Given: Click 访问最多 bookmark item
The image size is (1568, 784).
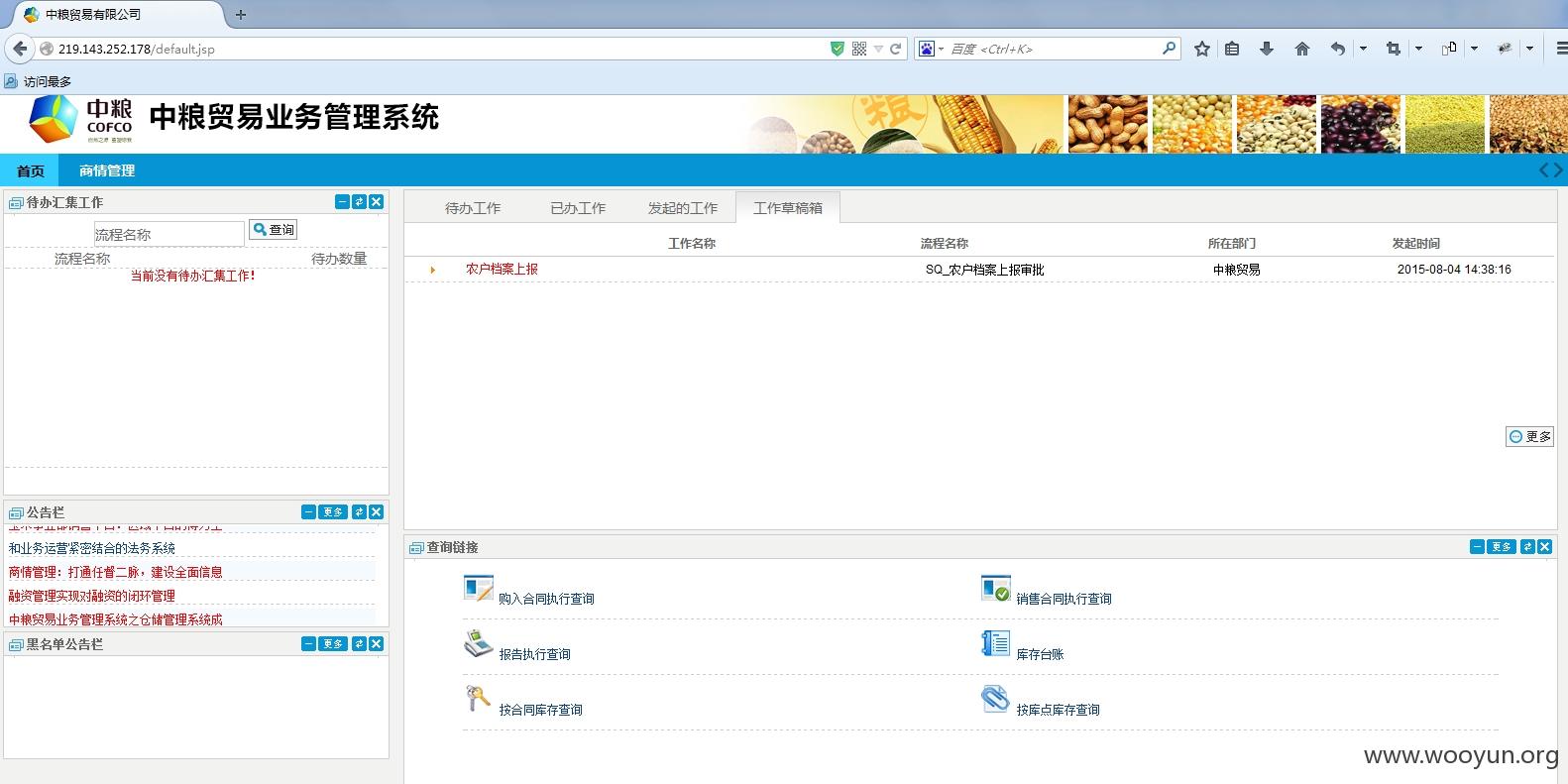Looking at the screenshot, I should point(39,81).
